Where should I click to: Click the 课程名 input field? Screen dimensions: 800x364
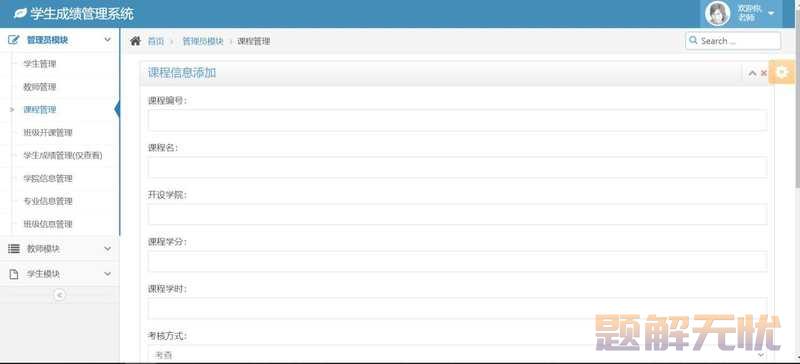coord(457,167)
